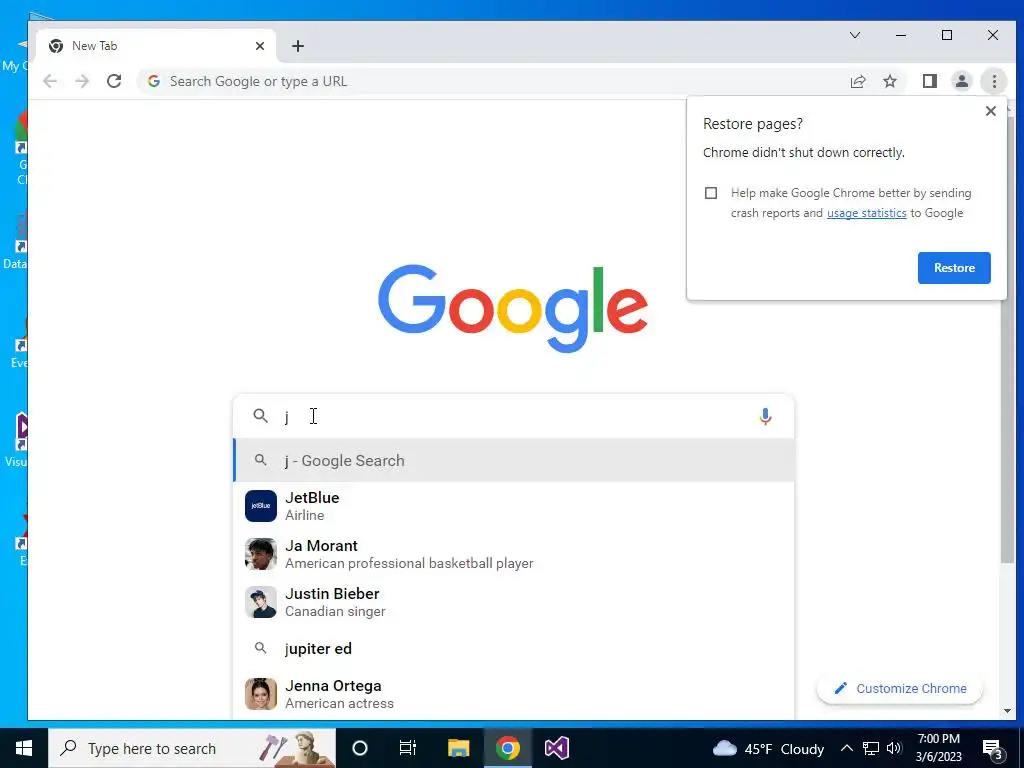Bookmark this tab with the star icon

click(889, 81)
